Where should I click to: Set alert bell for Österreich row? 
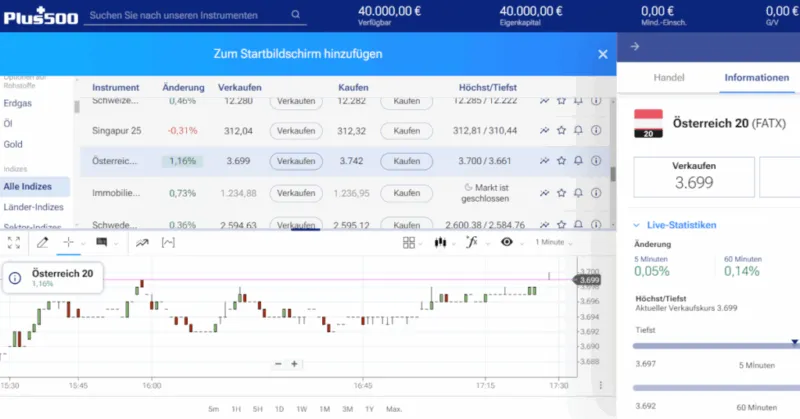coord(578,161)
